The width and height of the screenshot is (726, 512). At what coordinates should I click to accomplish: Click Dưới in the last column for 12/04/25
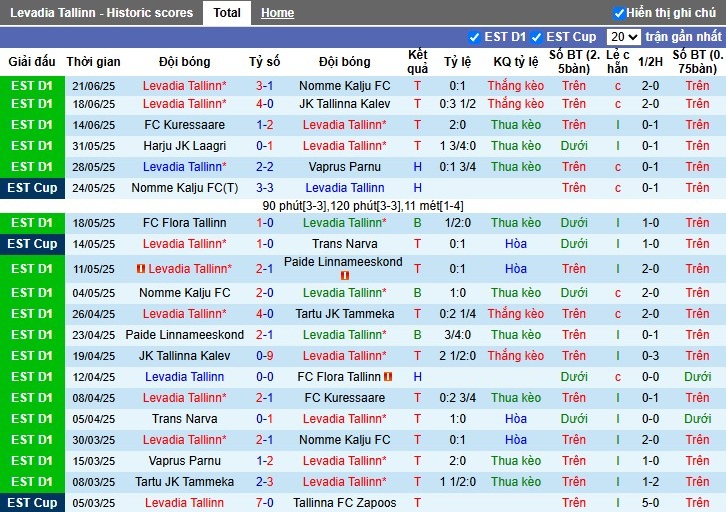[697, 377]
